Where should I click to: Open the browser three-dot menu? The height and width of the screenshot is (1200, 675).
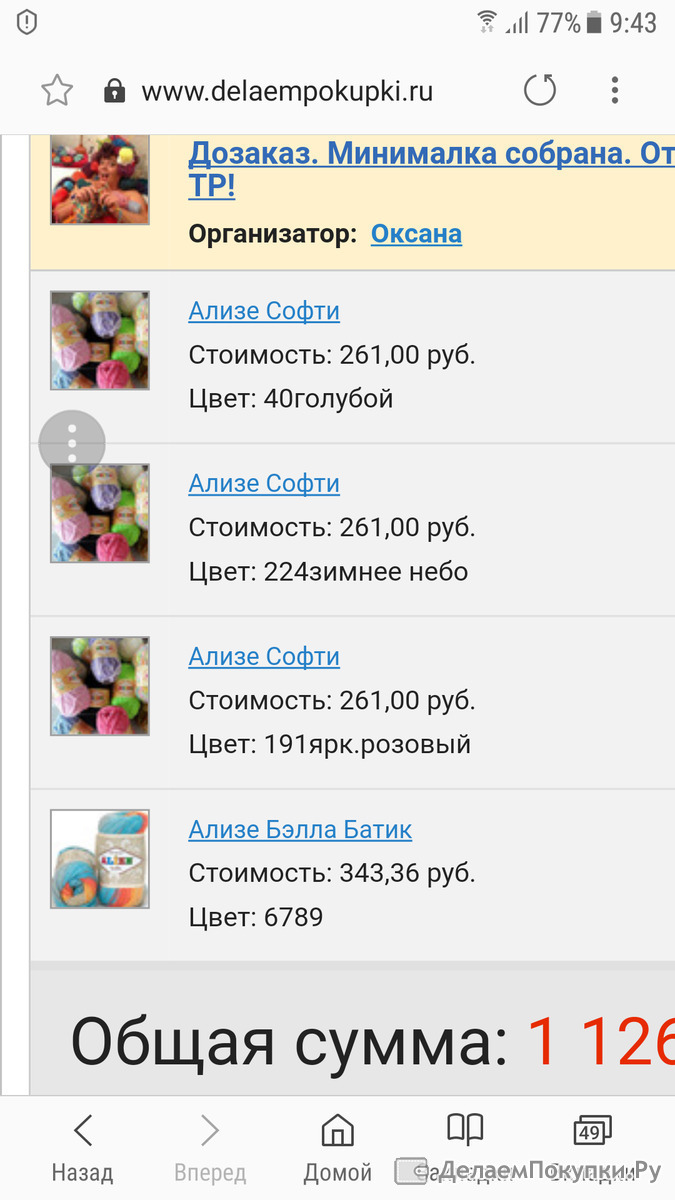point(614,91)
